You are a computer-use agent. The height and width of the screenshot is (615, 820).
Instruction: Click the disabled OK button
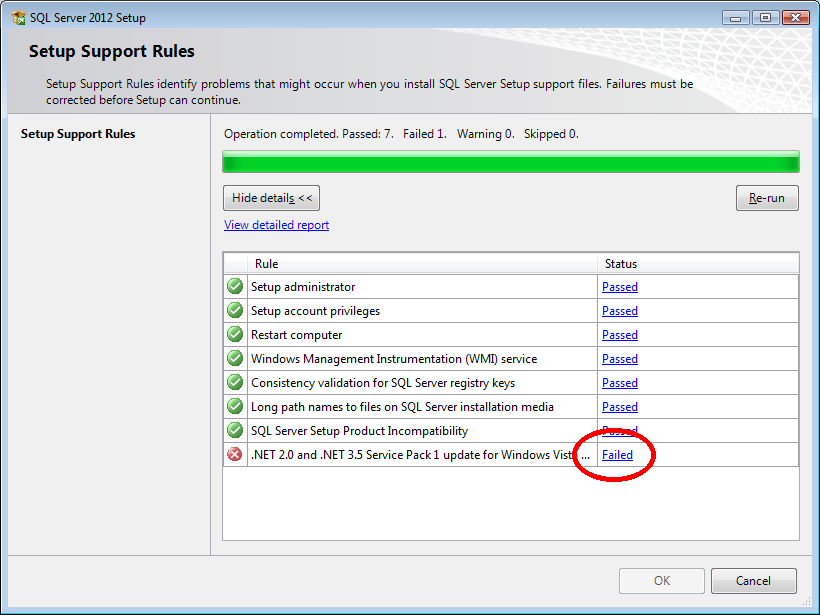pos(662,581)
